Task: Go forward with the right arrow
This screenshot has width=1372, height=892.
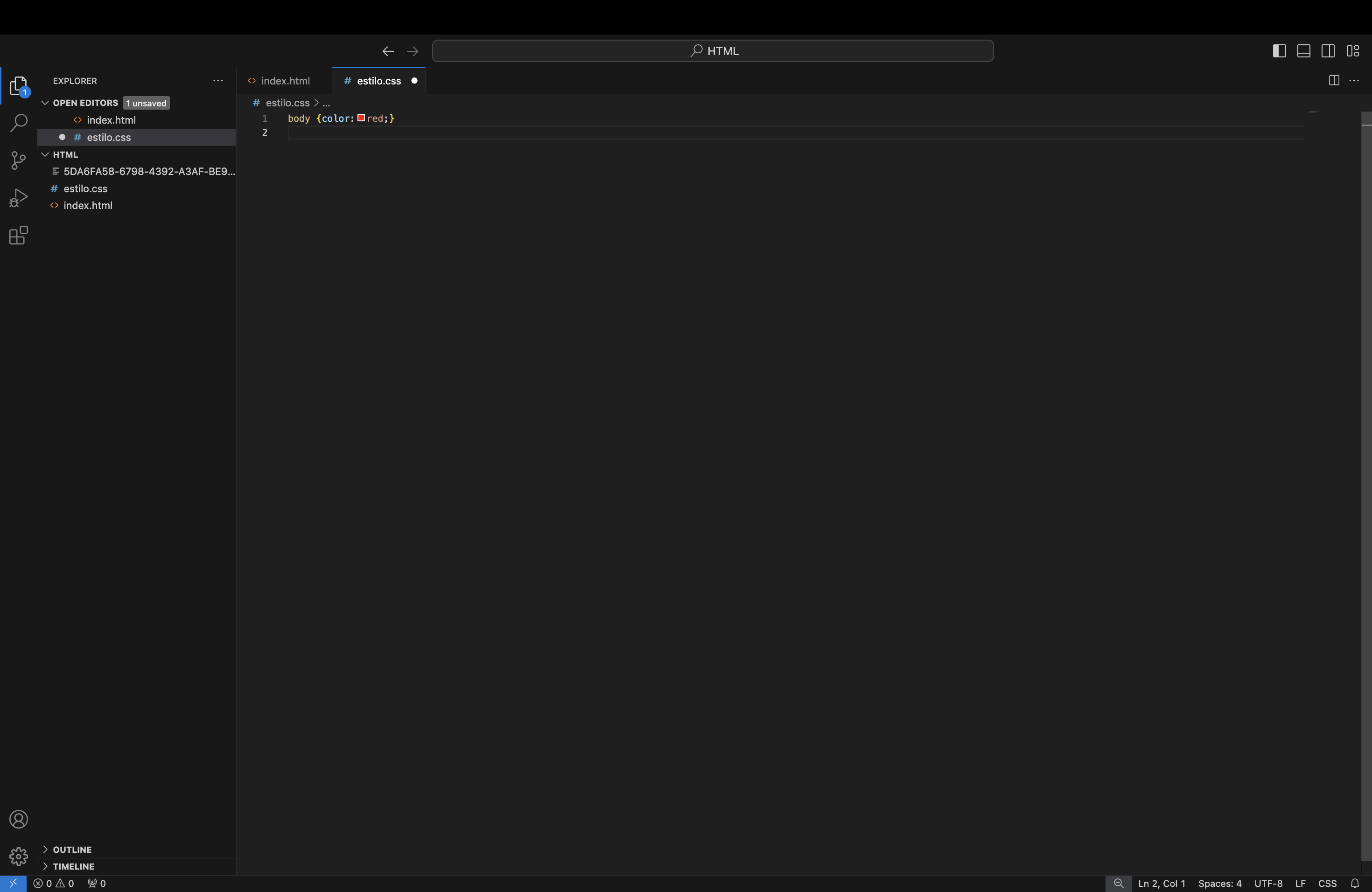Action: point(412,51)
